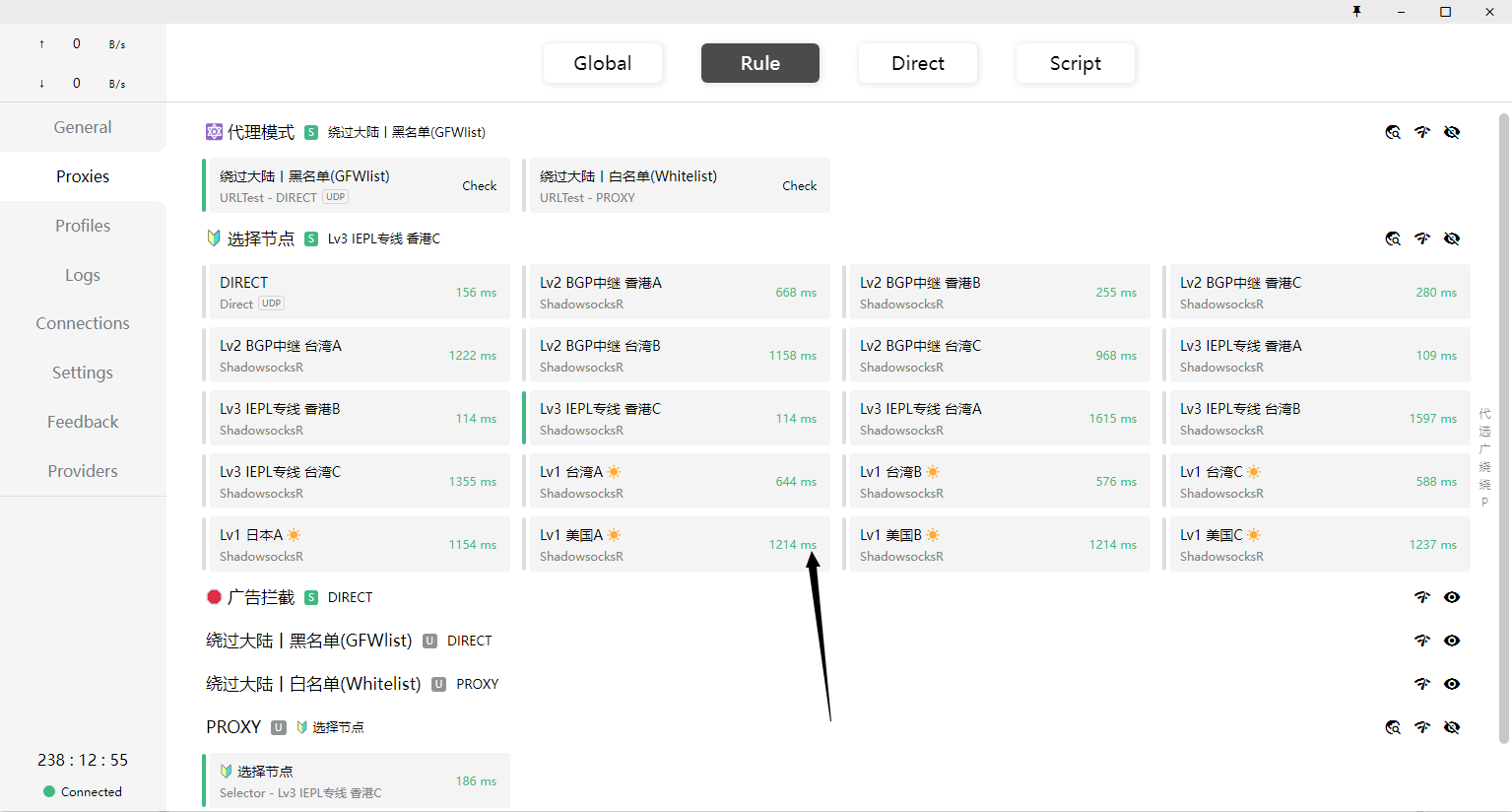The height and width of the screenshot is (812, 1512).
Task: Switch to Direct mode
Action: (x=918, y=63)
